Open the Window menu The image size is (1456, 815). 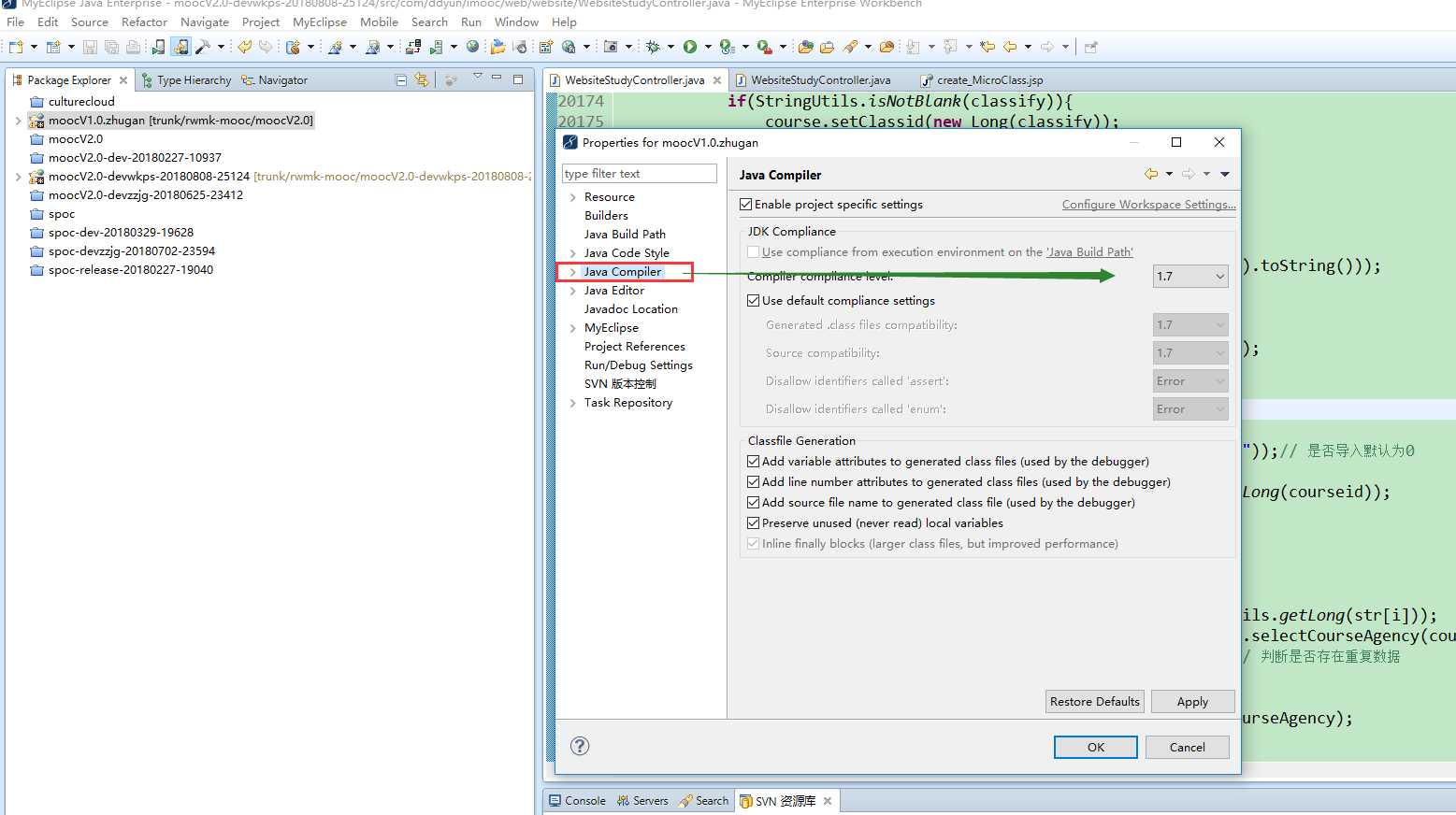coord(516,21)
